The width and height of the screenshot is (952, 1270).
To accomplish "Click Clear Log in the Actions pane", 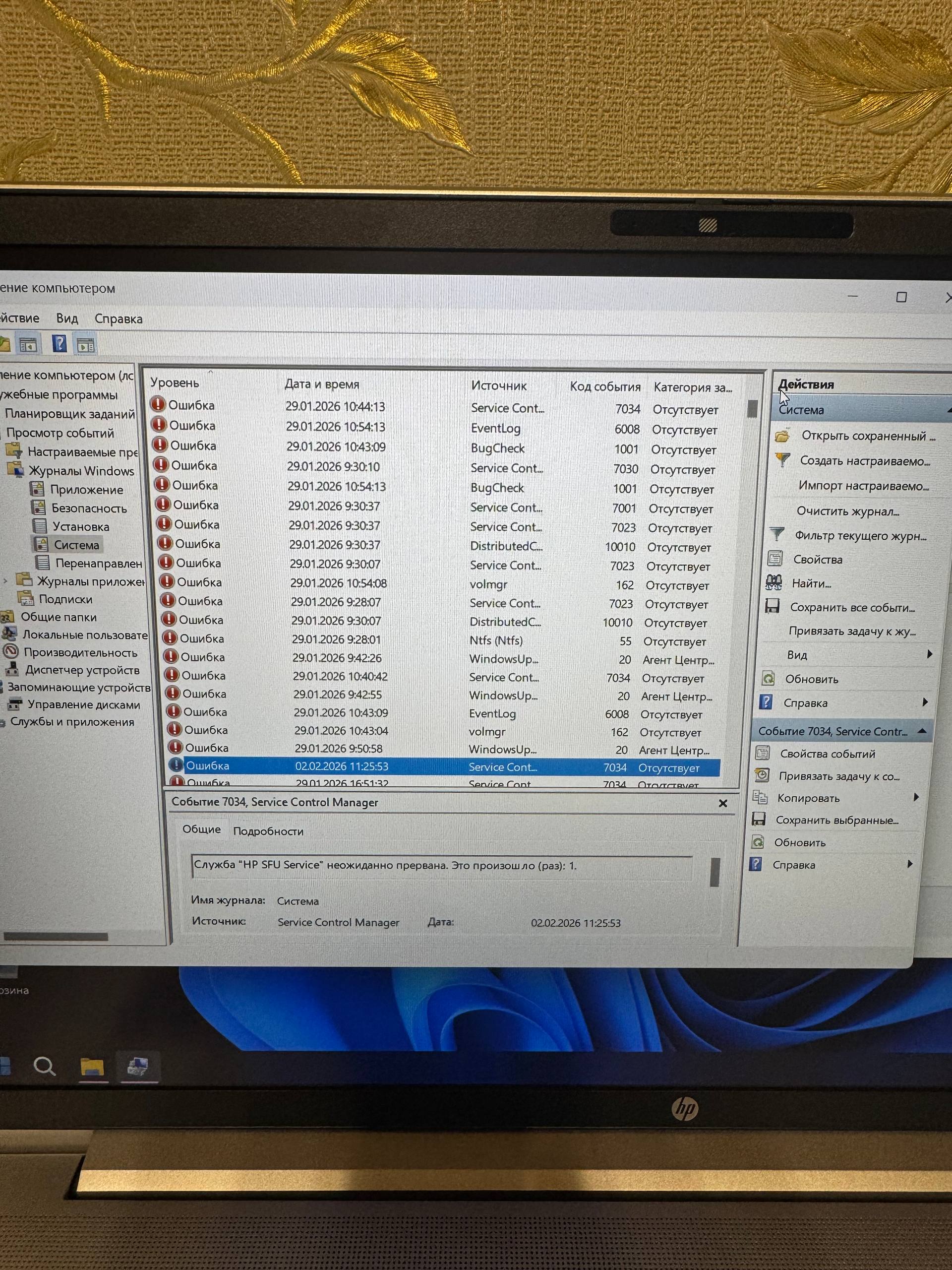I will (x=847, y=511).
